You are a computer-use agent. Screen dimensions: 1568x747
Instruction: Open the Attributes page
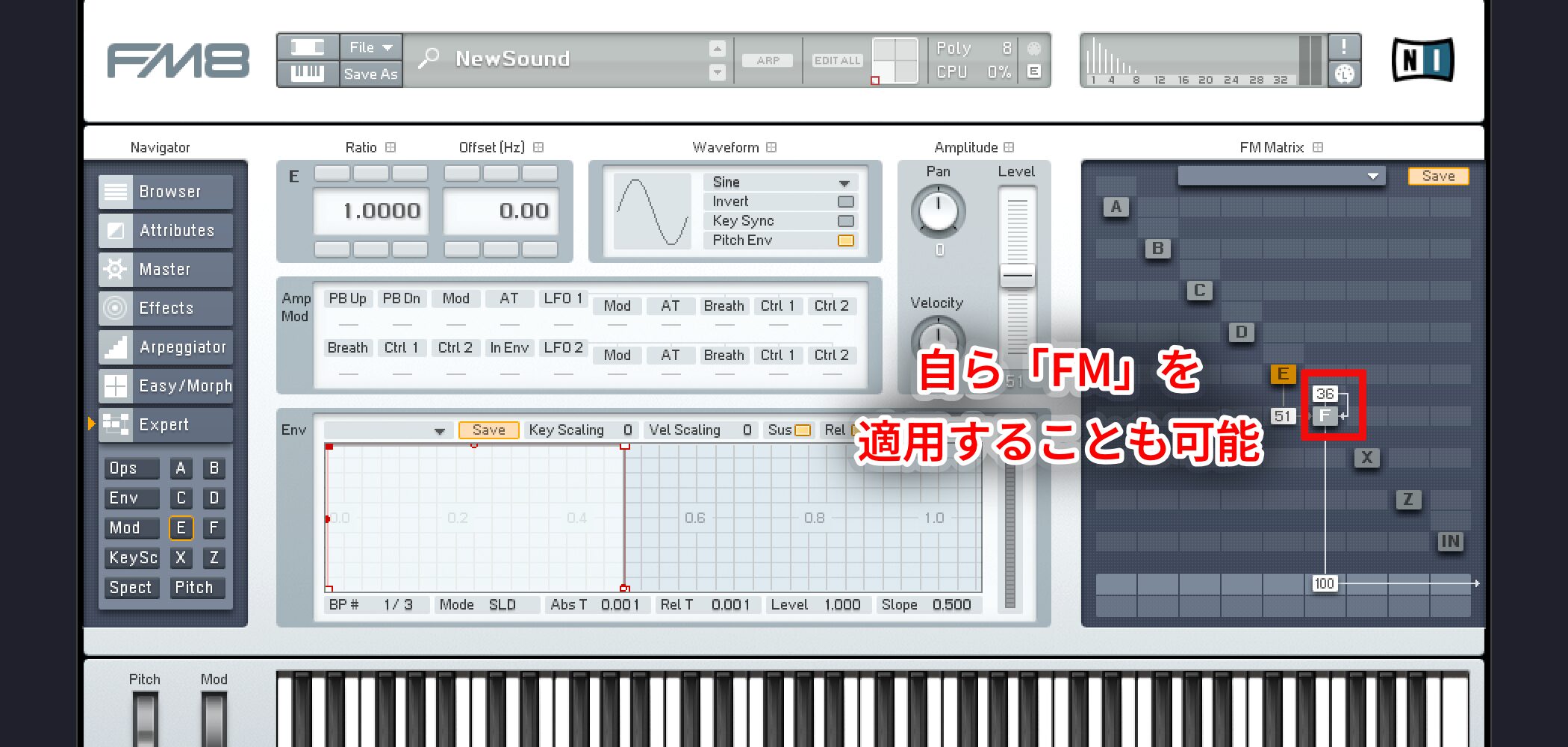pos(166,230)
